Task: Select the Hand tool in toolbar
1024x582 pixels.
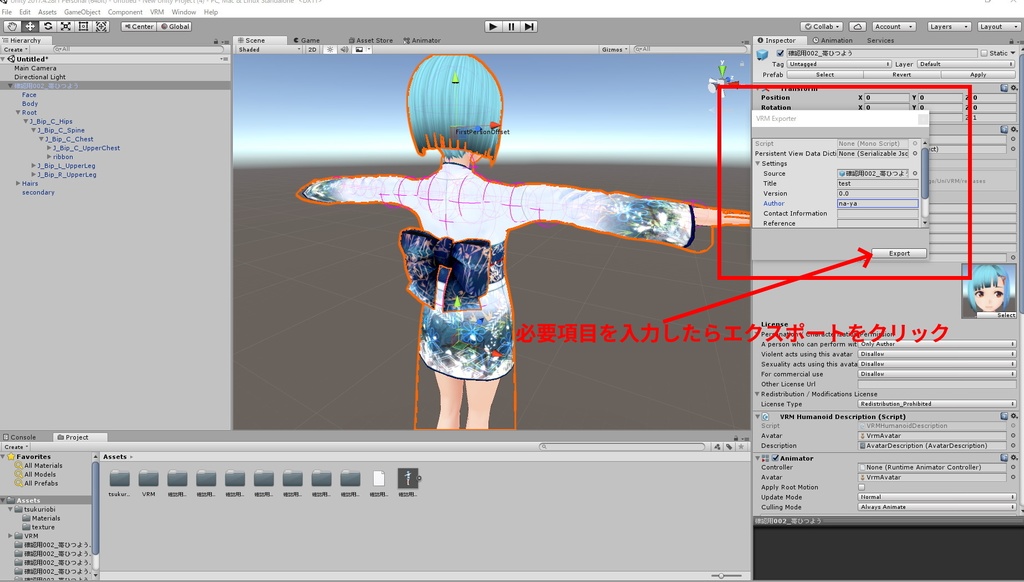Action: coord(12,26)
